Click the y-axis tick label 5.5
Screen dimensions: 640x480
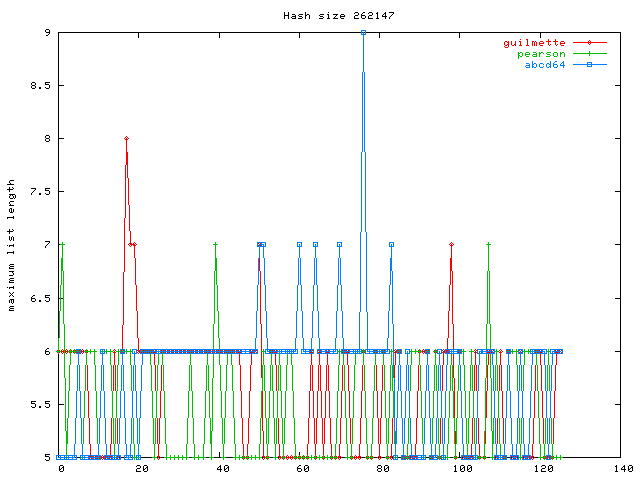click(x=41, y=404)
